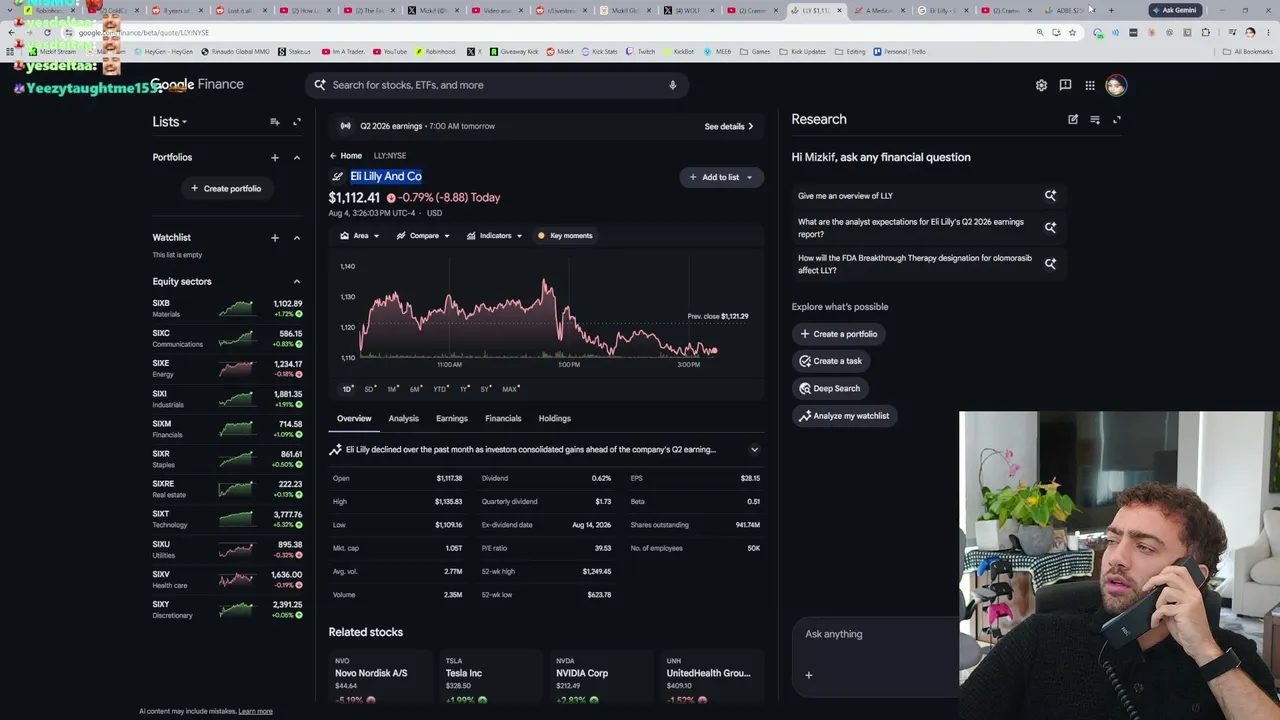
Task: Run the FDA Breakthrough Therapy question search icon
Action: point(1050,264)
